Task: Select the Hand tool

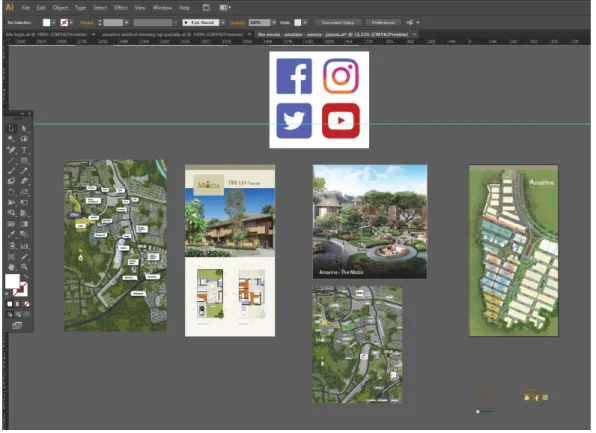Action: [11, 267]
